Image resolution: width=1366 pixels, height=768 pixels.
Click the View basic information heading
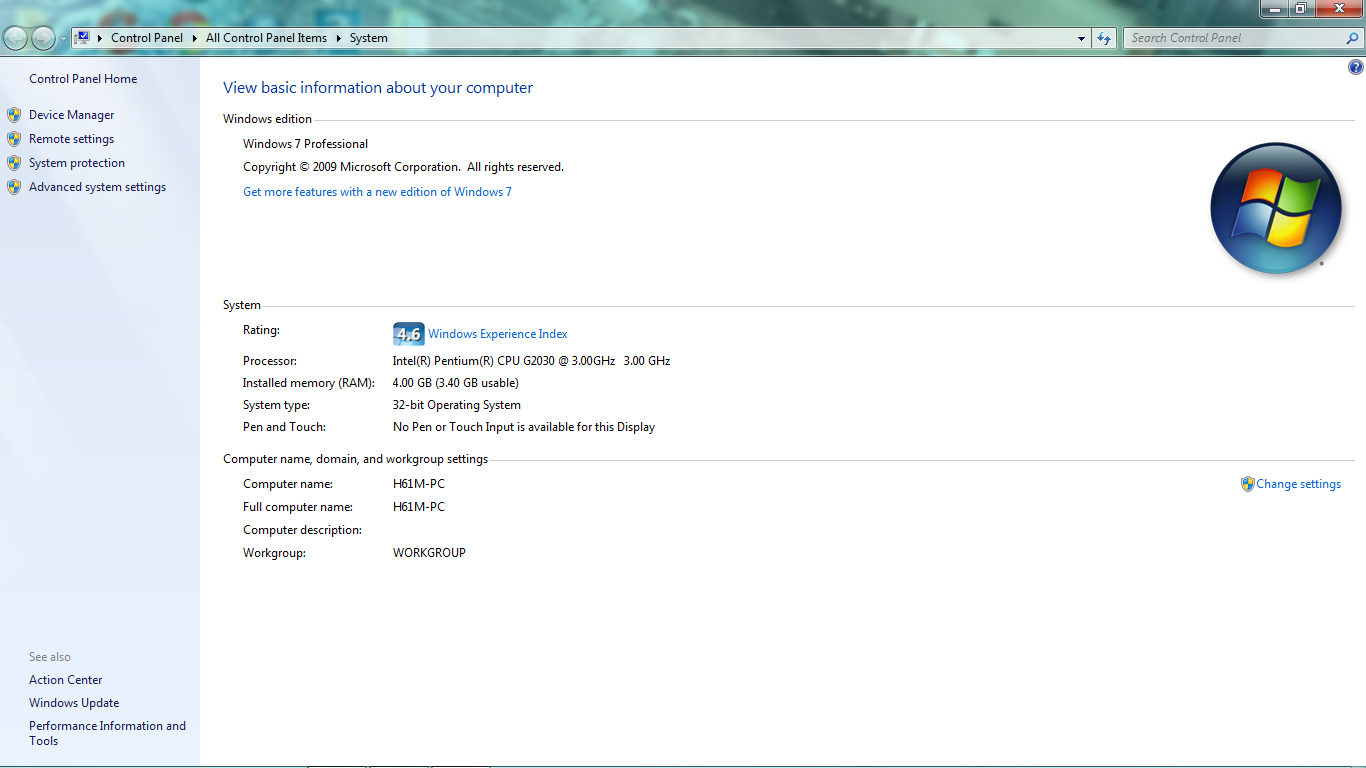coord(378,88)
